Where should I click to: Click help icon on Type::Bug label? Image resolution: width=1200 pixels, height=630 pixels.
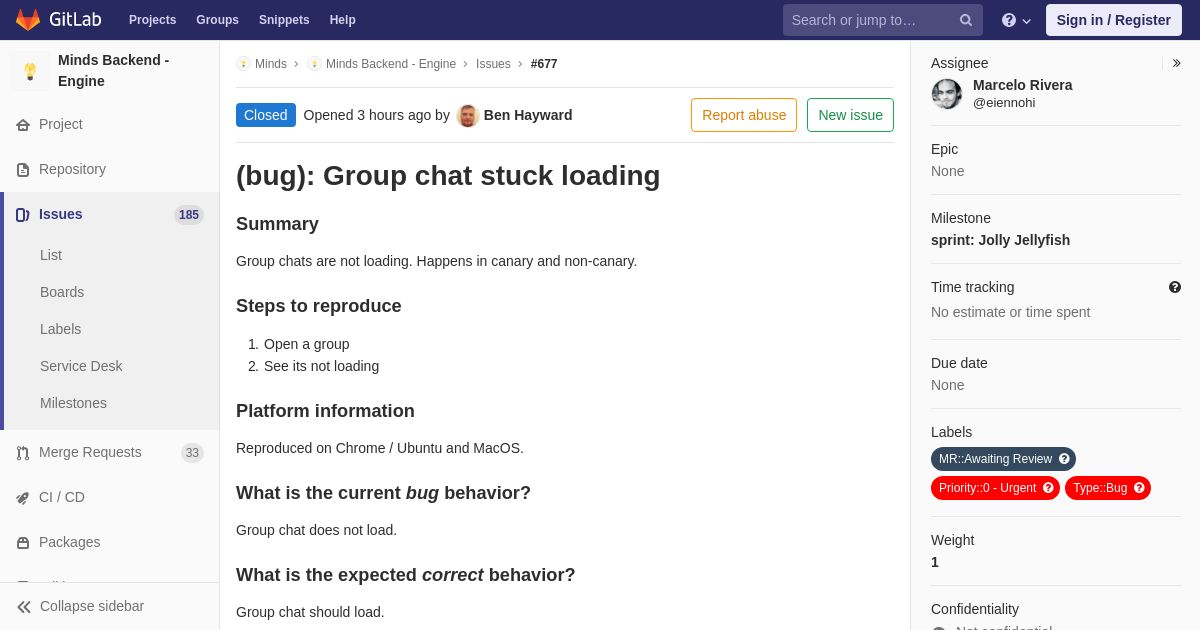(1139, 488)
